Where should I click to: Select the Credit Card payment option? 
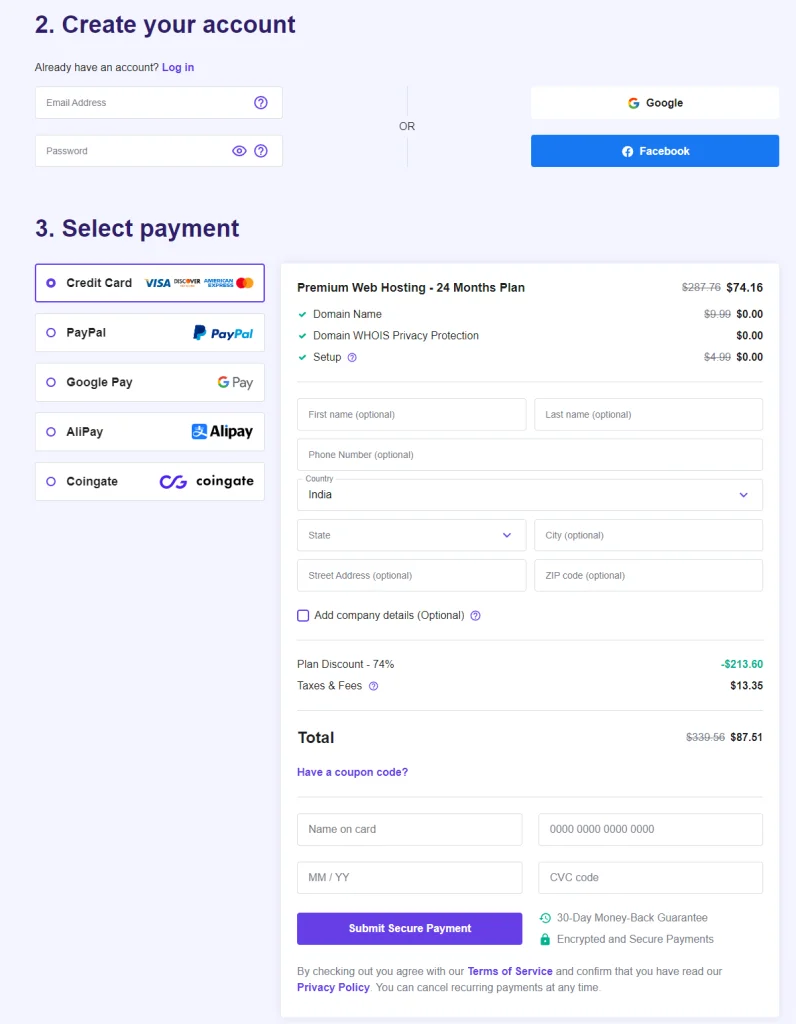51,283
